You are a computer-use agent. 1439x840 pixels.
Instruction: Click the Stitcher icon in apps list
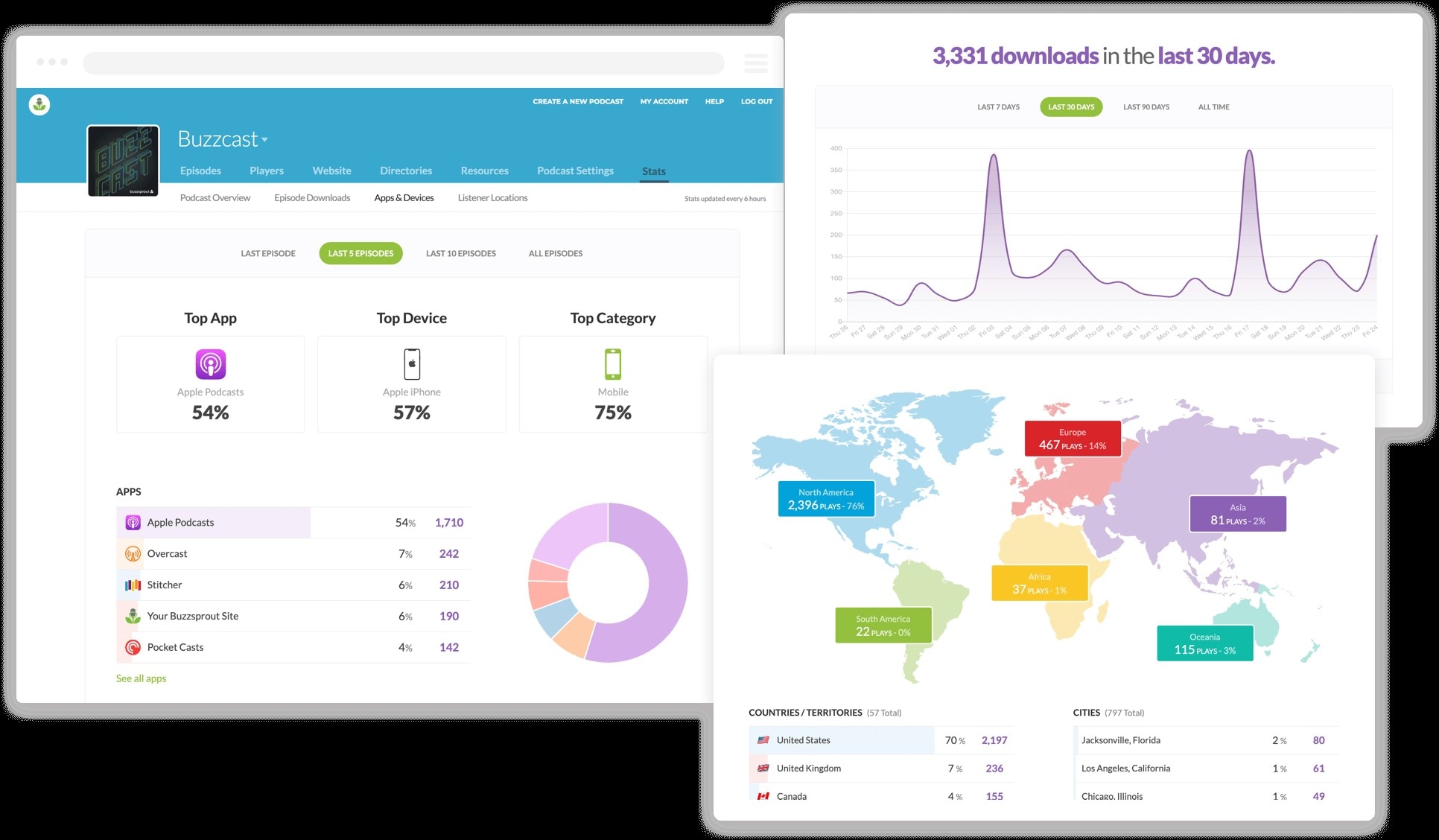click(133, 585)
